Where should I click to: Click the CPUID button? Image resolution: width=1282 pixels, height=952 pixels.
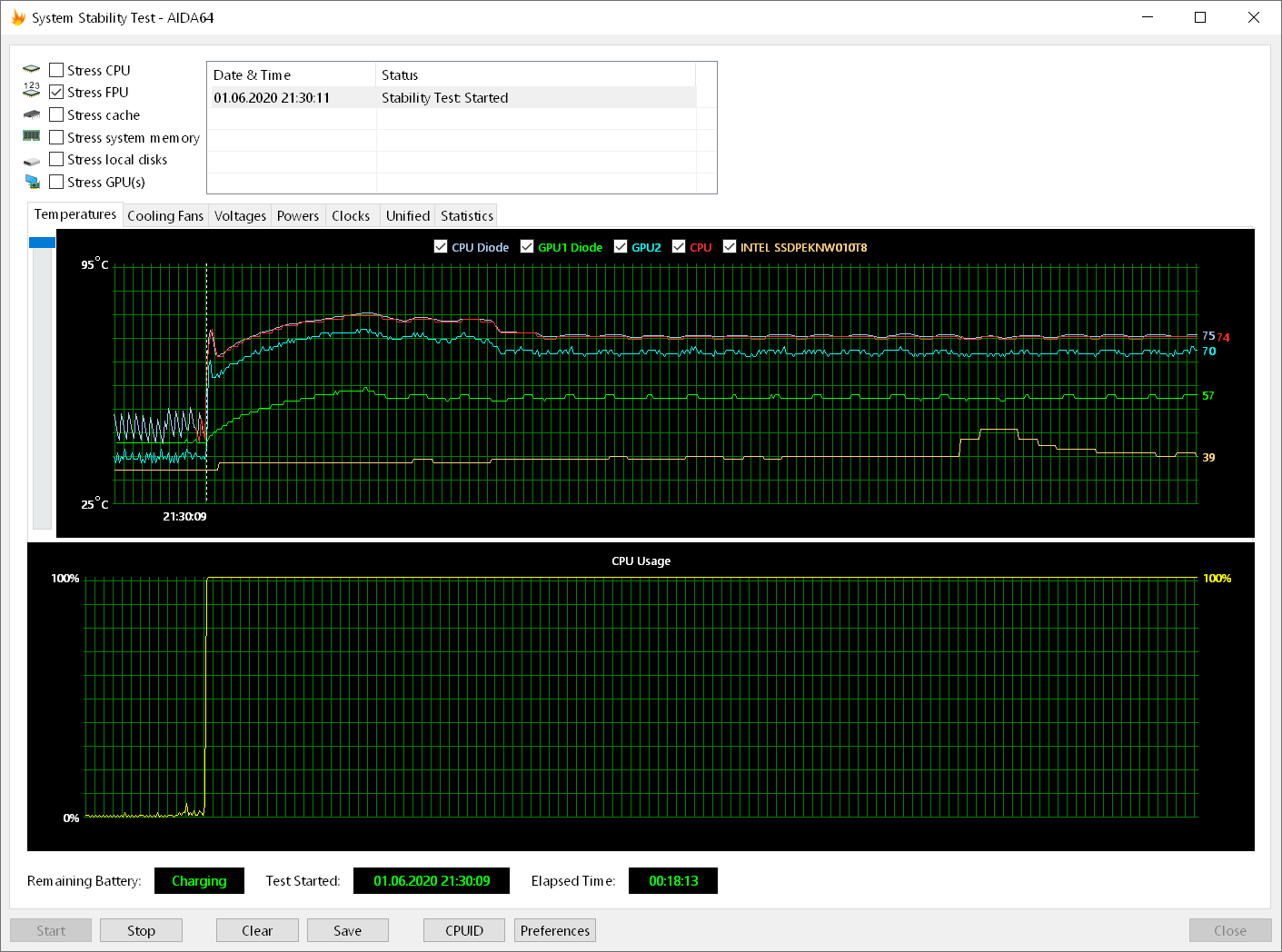(x=464, y=930)
